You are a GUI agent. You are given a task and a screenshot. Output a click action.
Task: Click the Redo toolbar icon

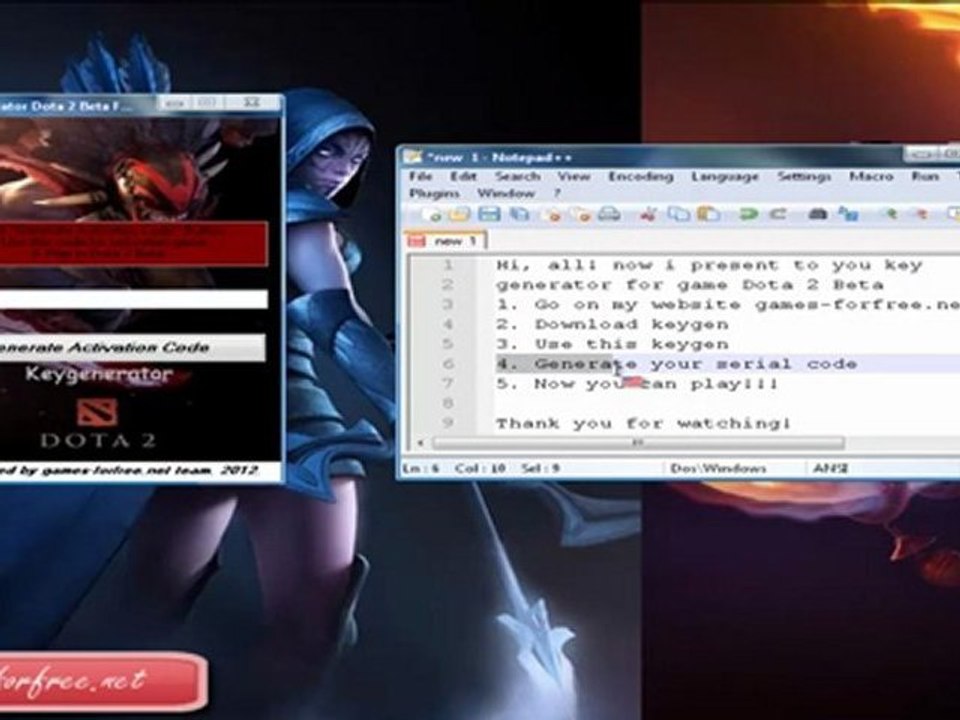[x=778, y=214]
